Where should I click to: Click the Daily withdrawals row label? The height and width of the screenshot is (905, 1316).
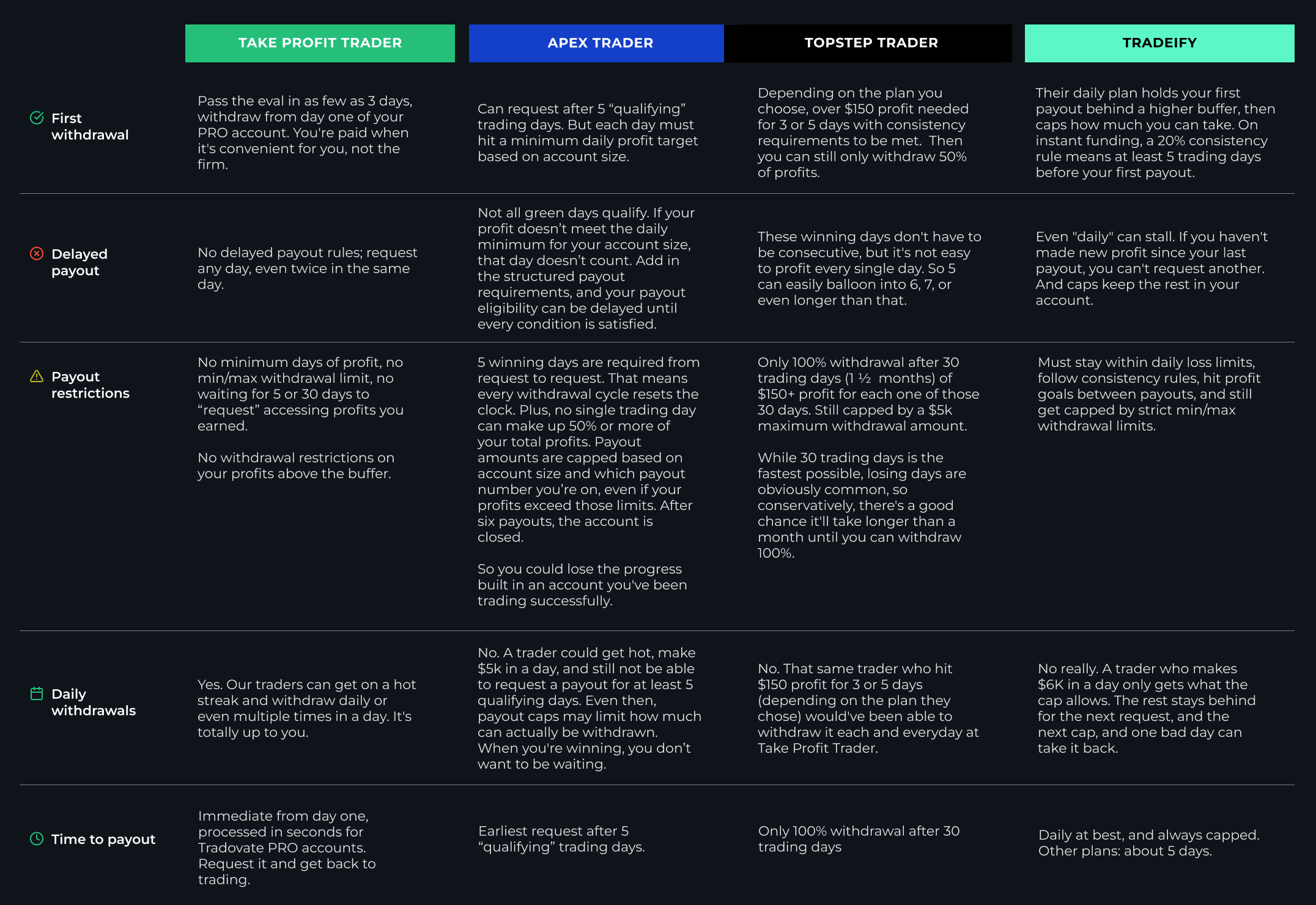[x=94, y=702]
